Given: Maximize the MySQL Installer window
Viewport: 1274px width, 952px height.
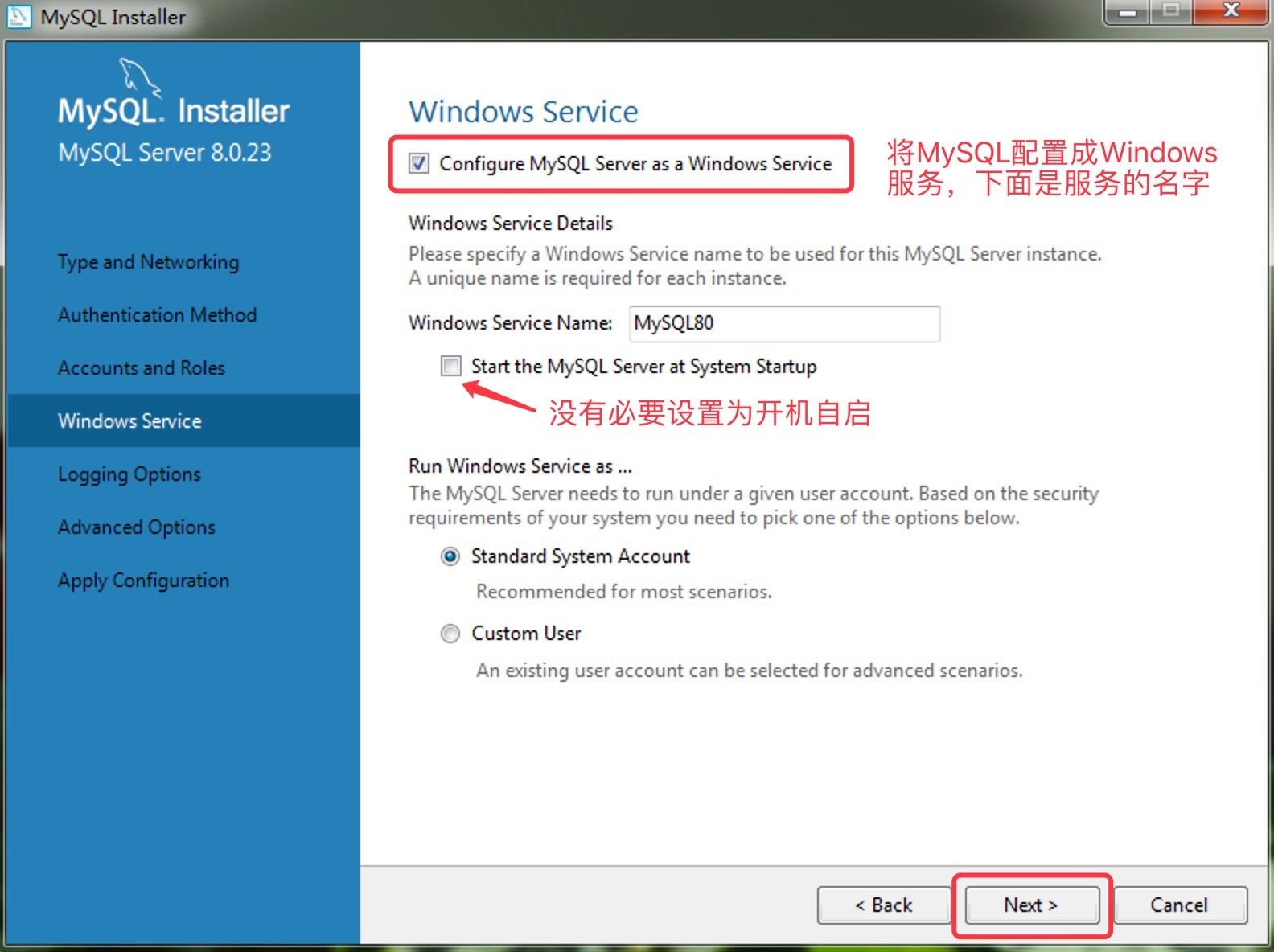Looking at the screenshot, I should pyautogui.click(x=1171, y=12).
